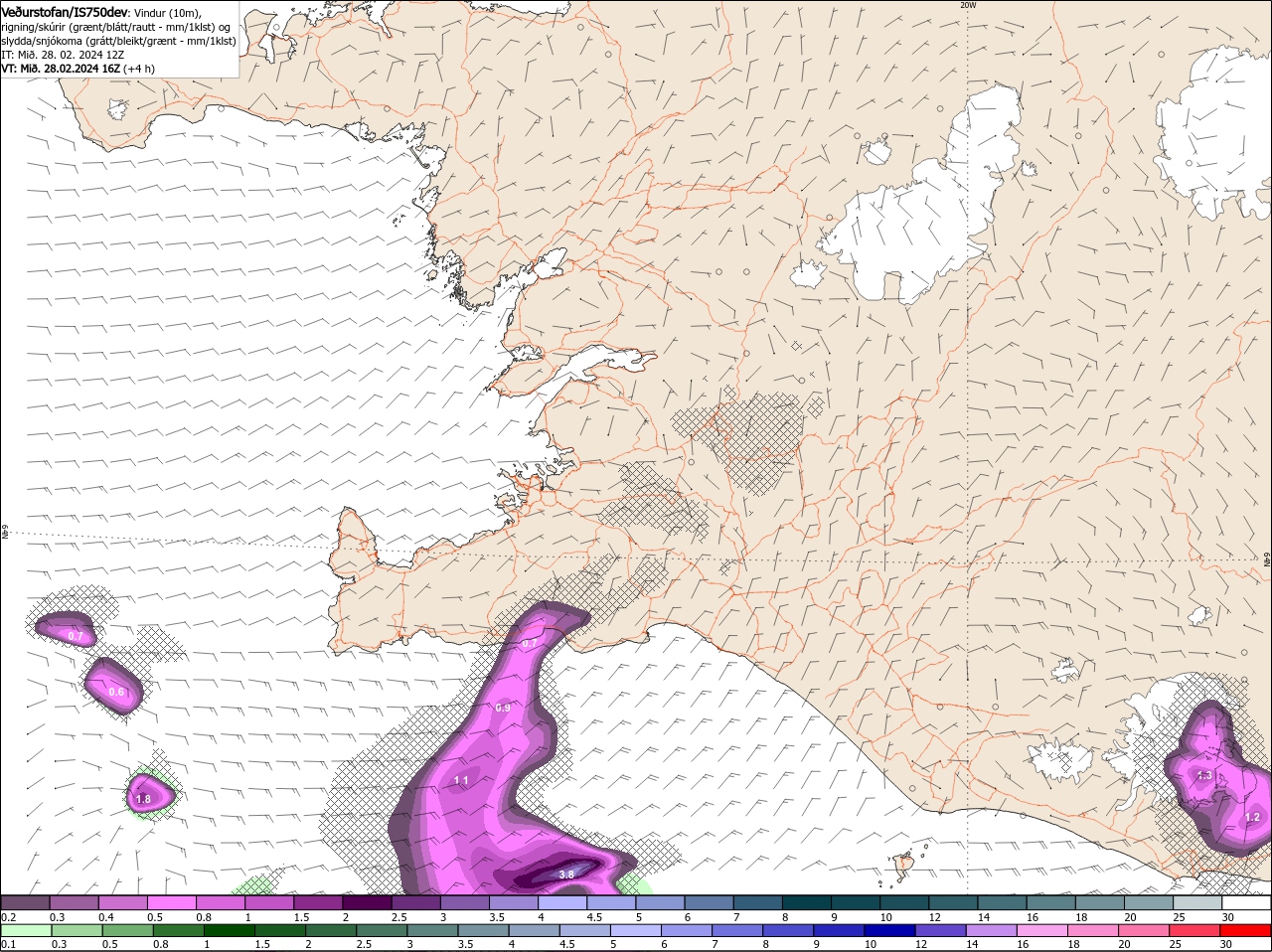1272x952 pixels.
Task: Select the dark teal 8–9 legend swatch
Action: 807,902
